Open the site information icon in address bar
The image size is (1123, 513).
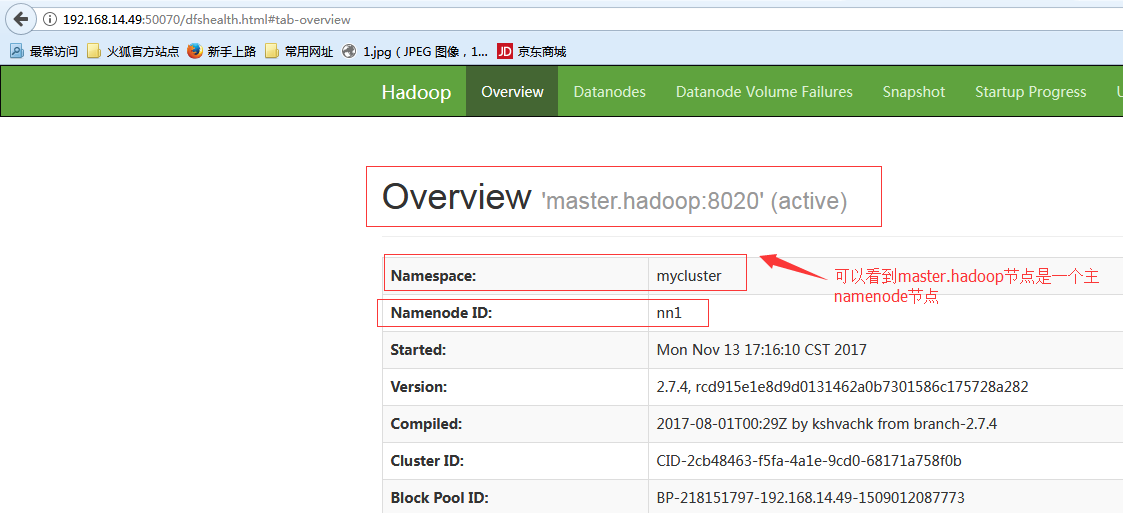[49, 19]
